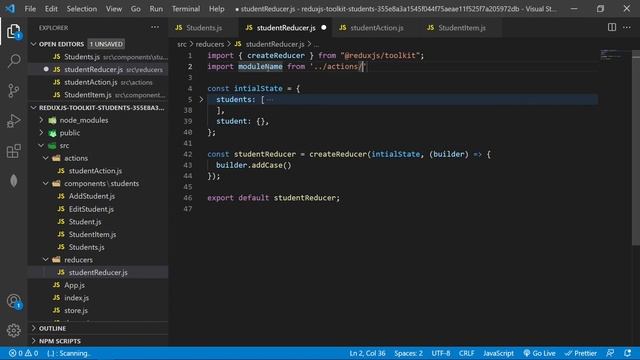Screen dimensions: 640x360
Task: Open the Source Control view
Action: click(x=13, y=91)
